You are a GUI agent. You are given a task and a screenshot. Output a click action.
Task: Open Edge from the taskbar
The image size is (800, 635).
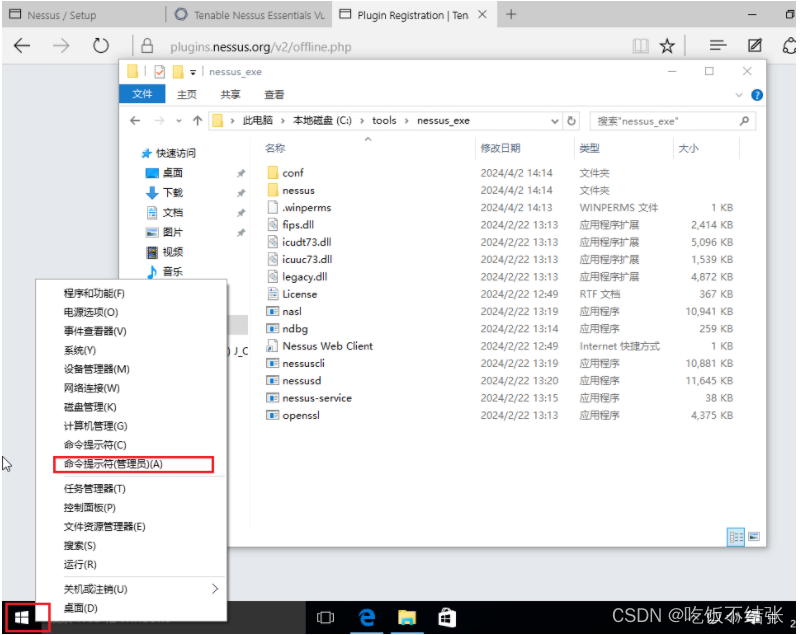point(366,618)
